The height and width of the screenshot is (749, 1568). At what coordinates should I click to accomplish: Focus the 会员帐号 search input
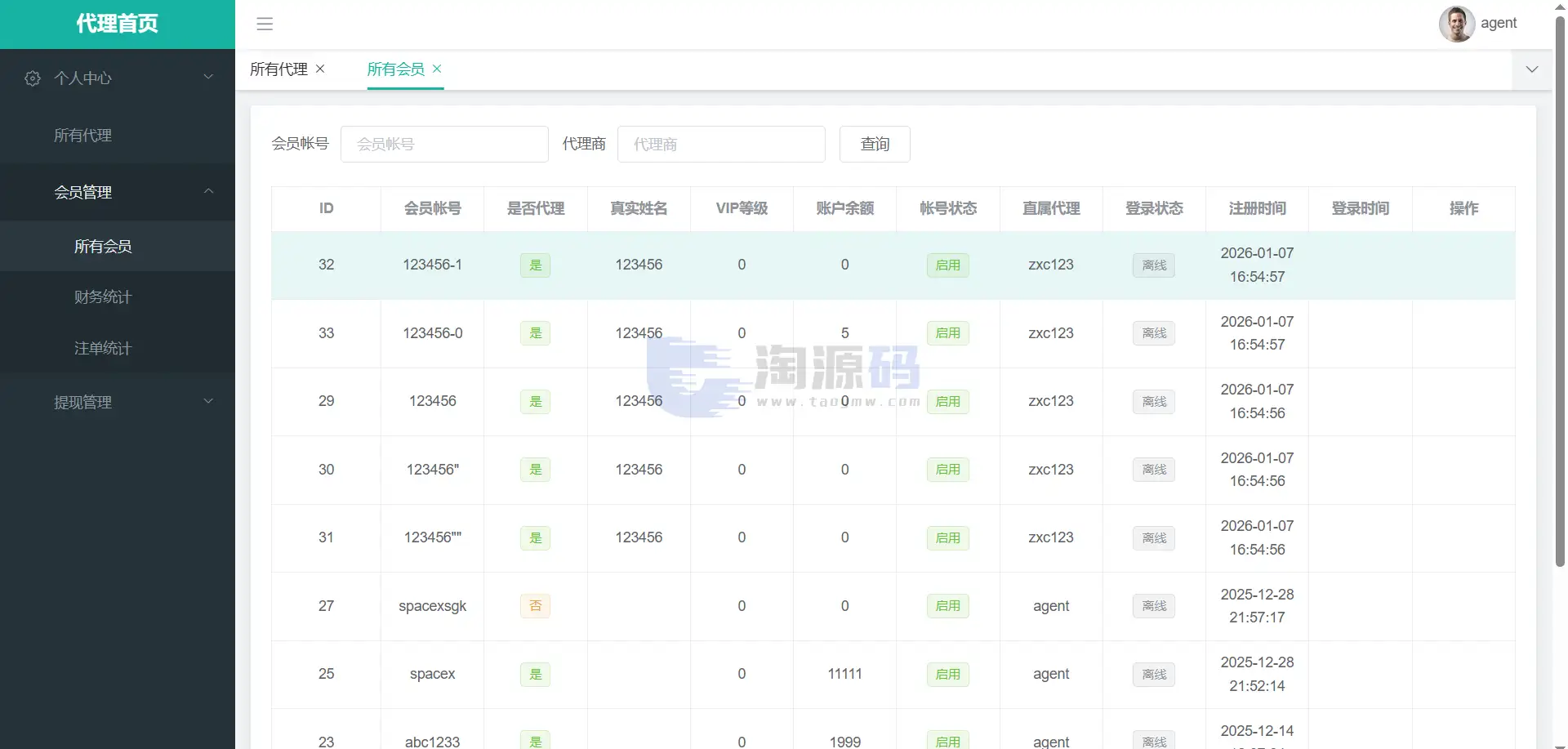pos(444,144)
